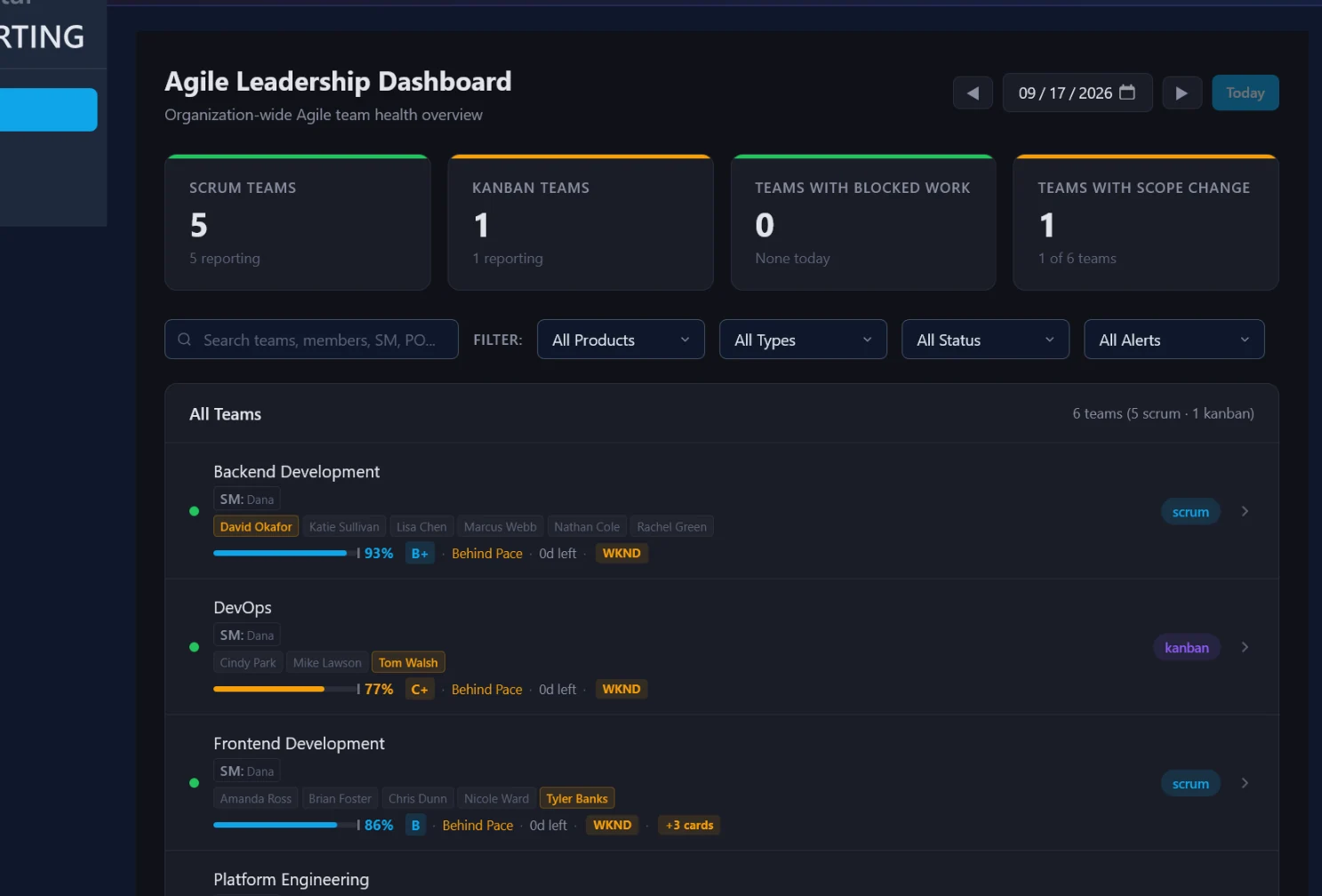Click the All Teams heading
1322x896 pixels.
pos(225,414)
